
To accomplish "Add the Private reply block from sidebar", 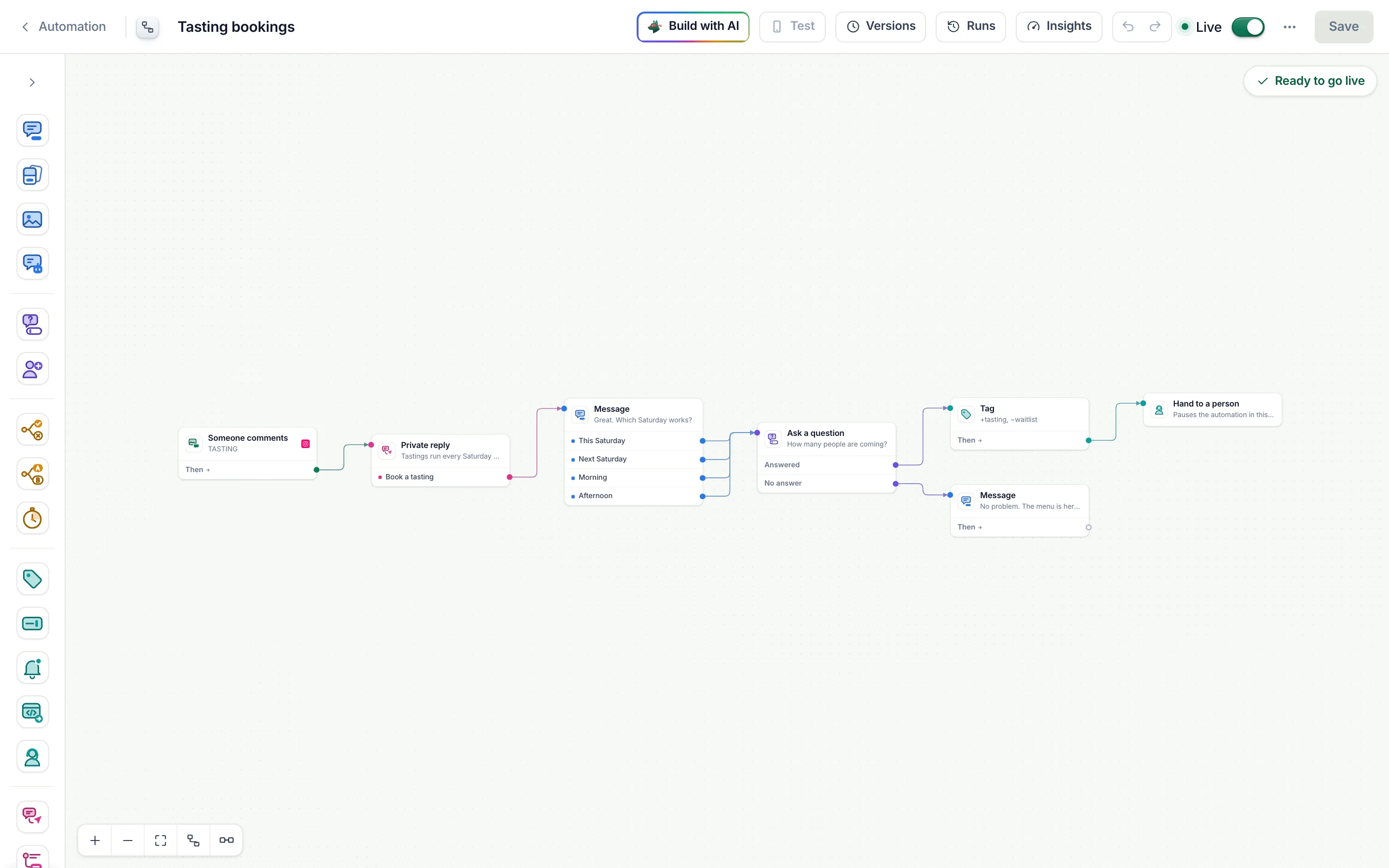I will pyautogui.click(x=32, y=817).
